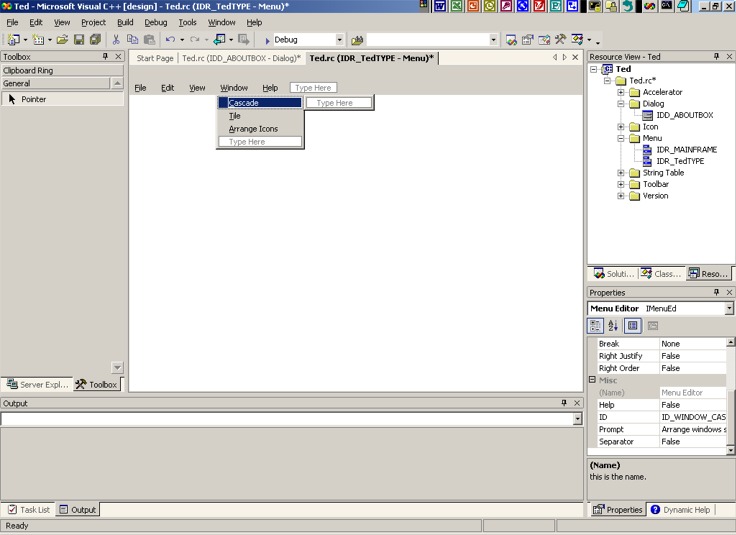Image resolution: width=736 pixels, height=535 pixels.
Task: Click the top-level Type Here menu placeholder
Action: [313, 88]
